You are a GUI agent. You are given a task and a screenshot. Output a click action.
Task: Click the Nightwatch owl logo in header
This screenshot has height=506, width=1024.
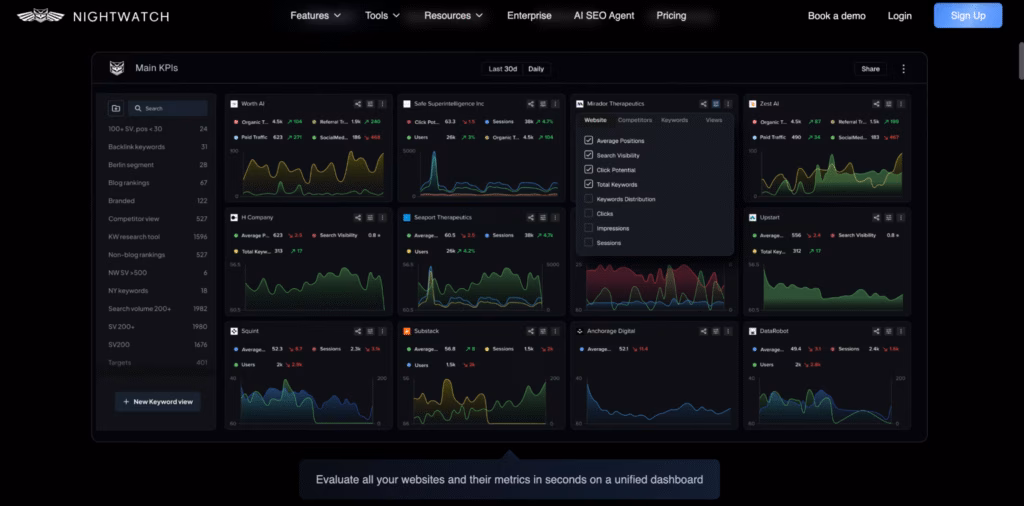click(x=40, y=16)
